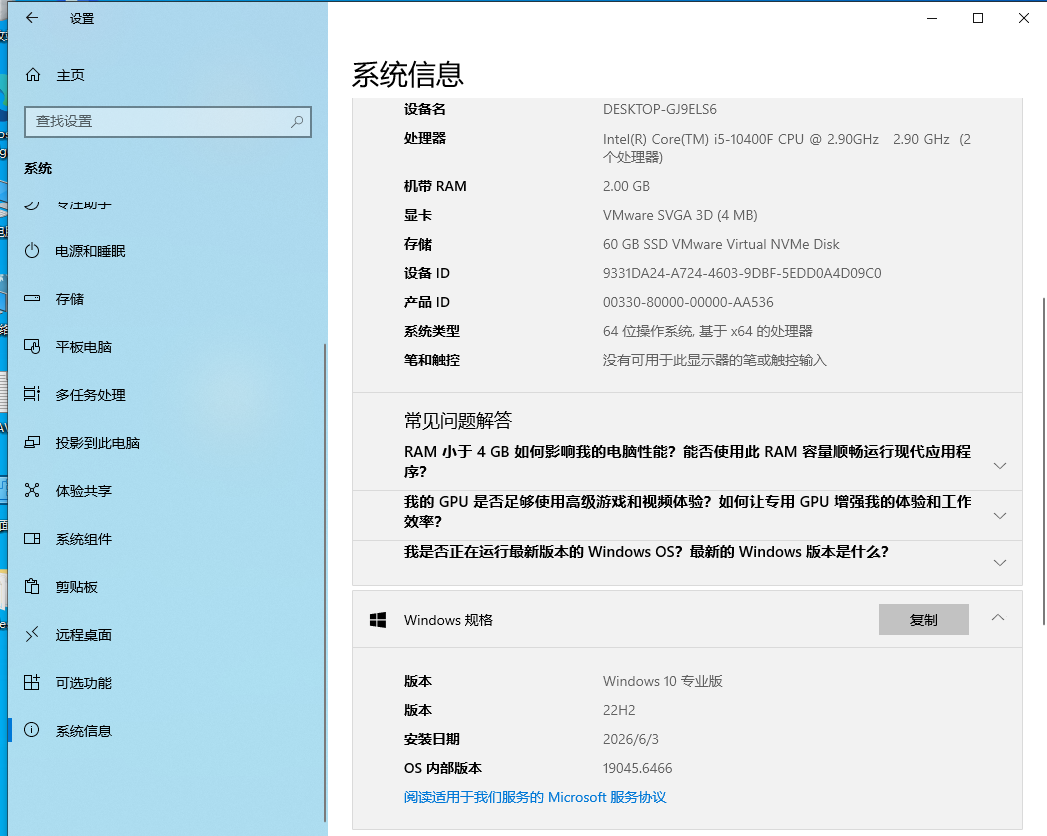Expand the RAM 小于 4 GB question chevron
Image resolution: width=1047 pixels, height=836 pixels.
click(x=1000, y=465)
